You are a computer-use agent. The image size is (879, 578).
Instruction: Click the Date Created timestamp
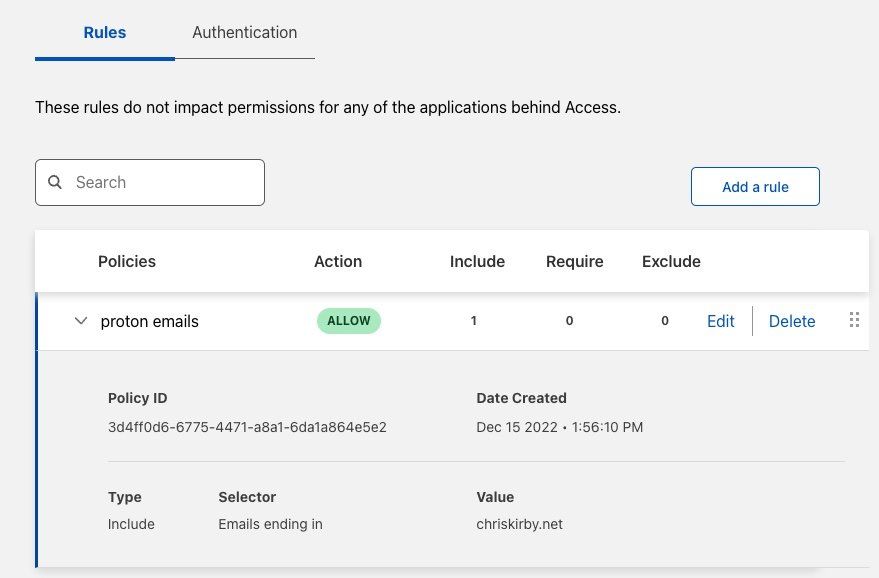tap(559, 427)
